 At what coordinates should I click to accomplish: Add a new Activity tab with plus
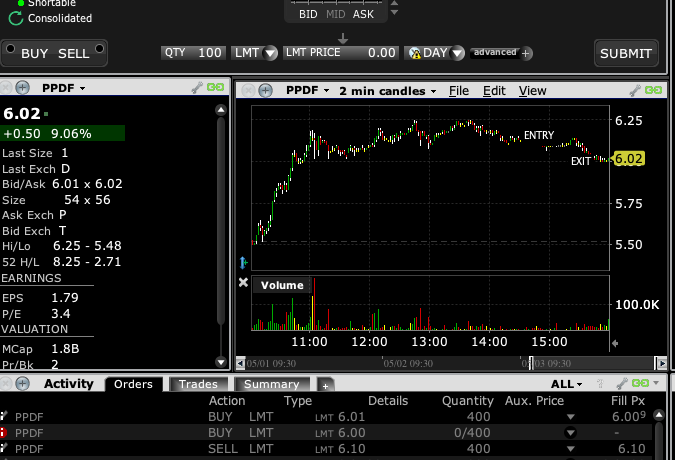point(325,386)
